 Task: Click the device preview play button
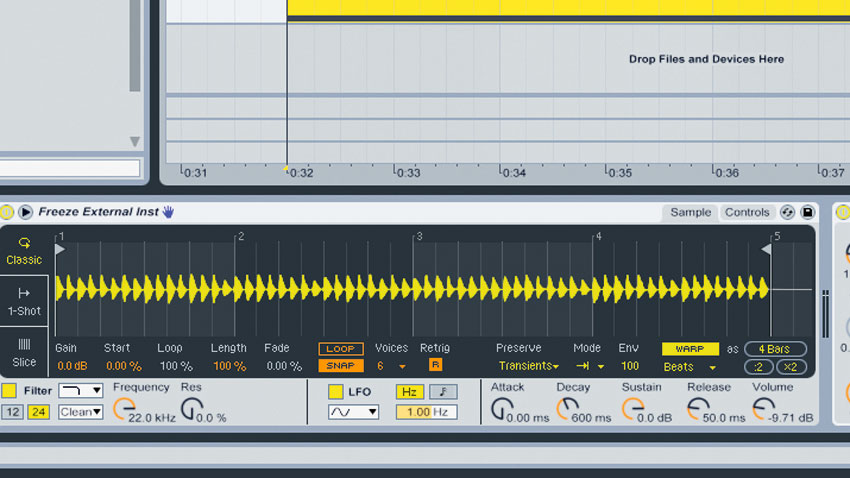(25, 212)
